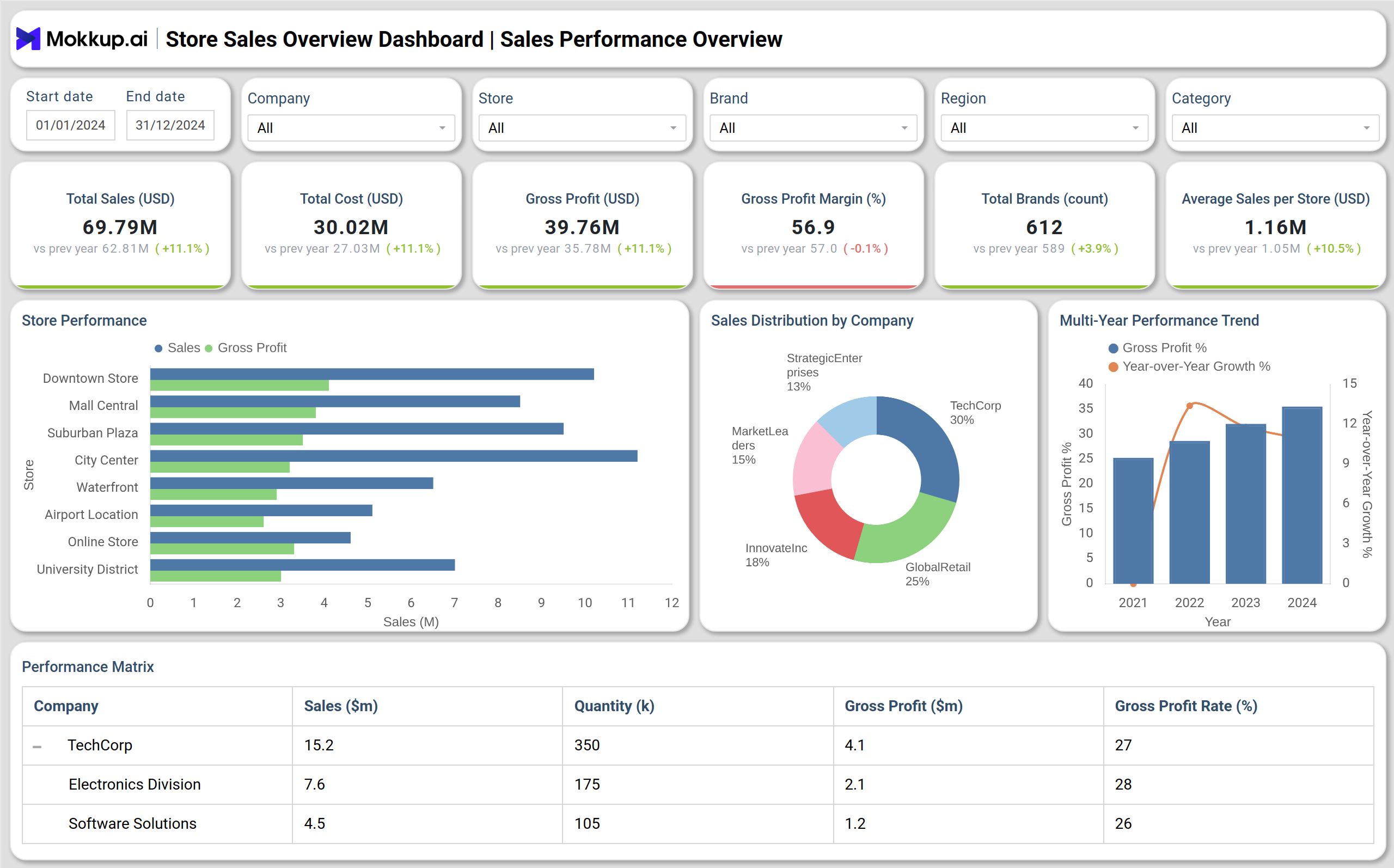Select the Software Solutions row label
Screen dimensions: 1394x868
pos(132,823)
